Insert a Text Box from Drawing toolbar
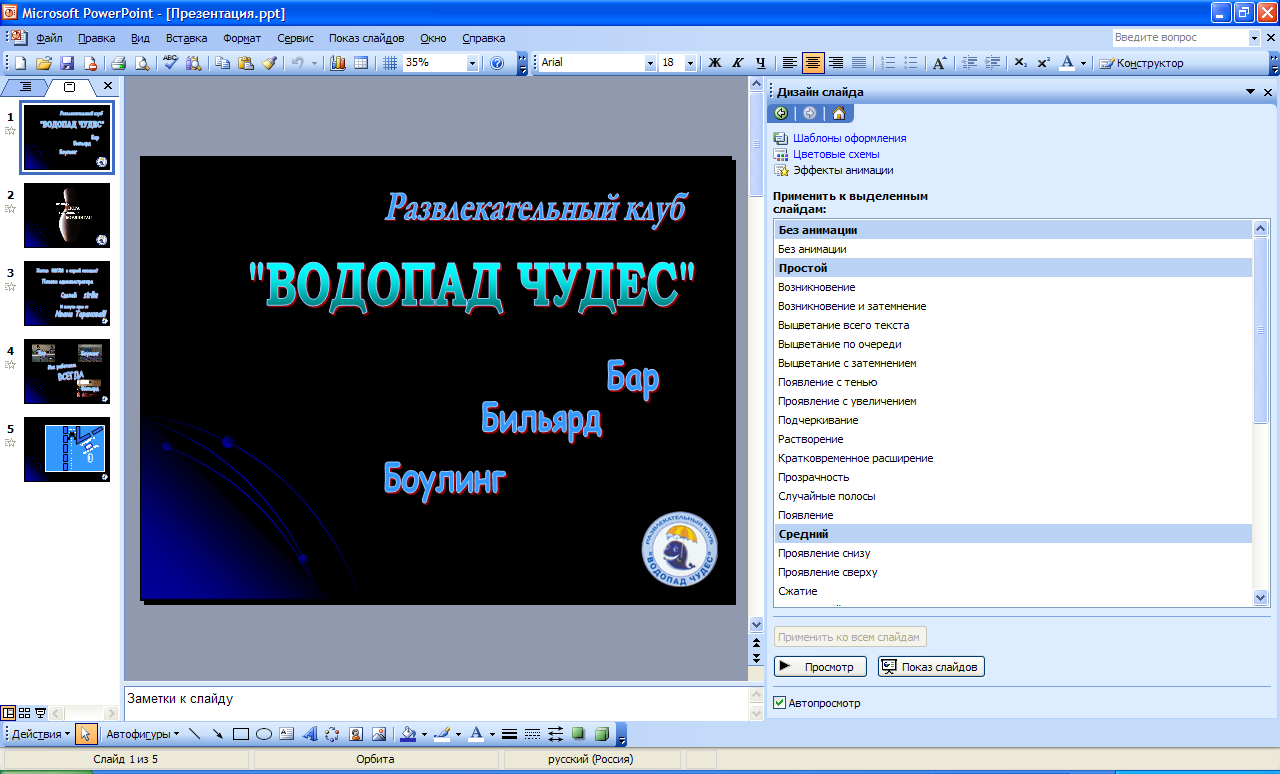This screenshot has width=1280, height=774. (x=286, y=734)
